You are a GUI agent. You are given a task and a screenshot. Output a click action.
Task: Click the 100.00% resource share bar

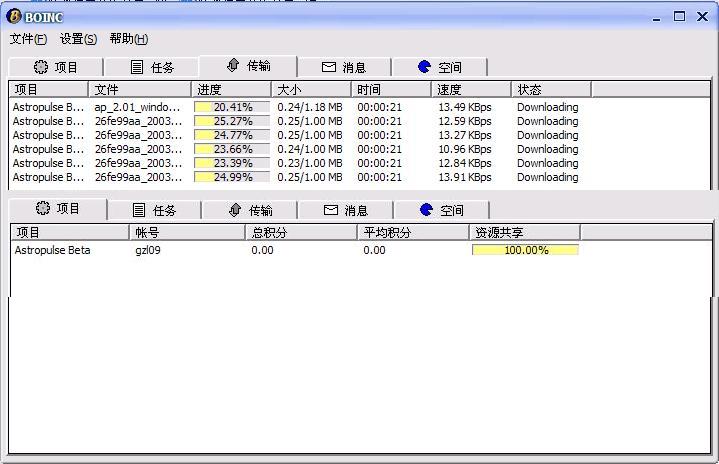point(525,250)
